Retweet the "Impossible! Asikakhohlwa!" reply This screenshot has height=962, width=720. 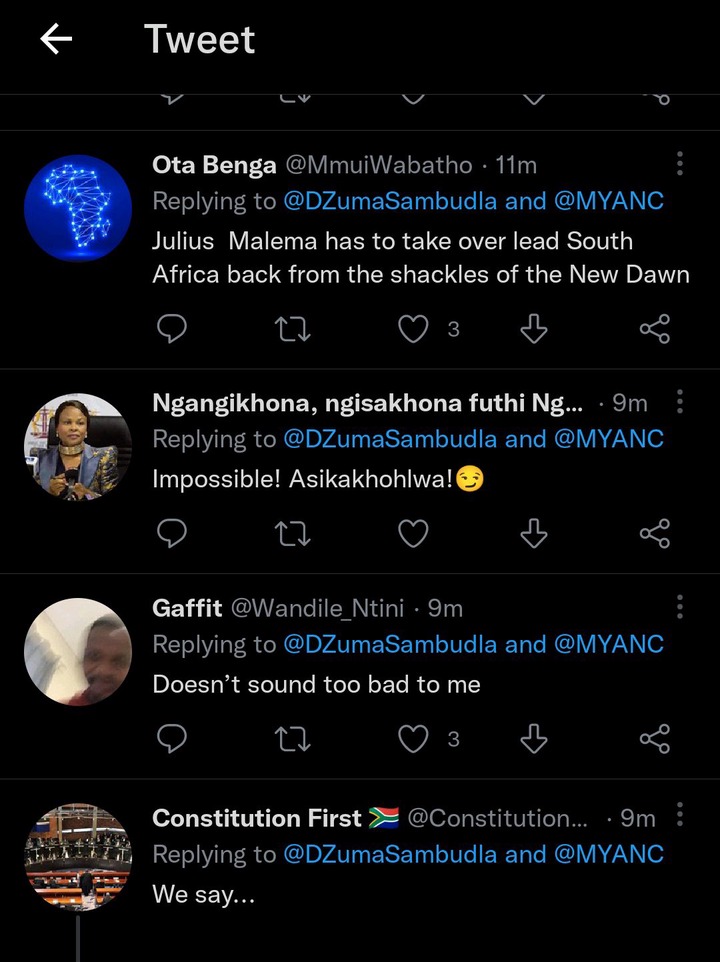[293, 533]
